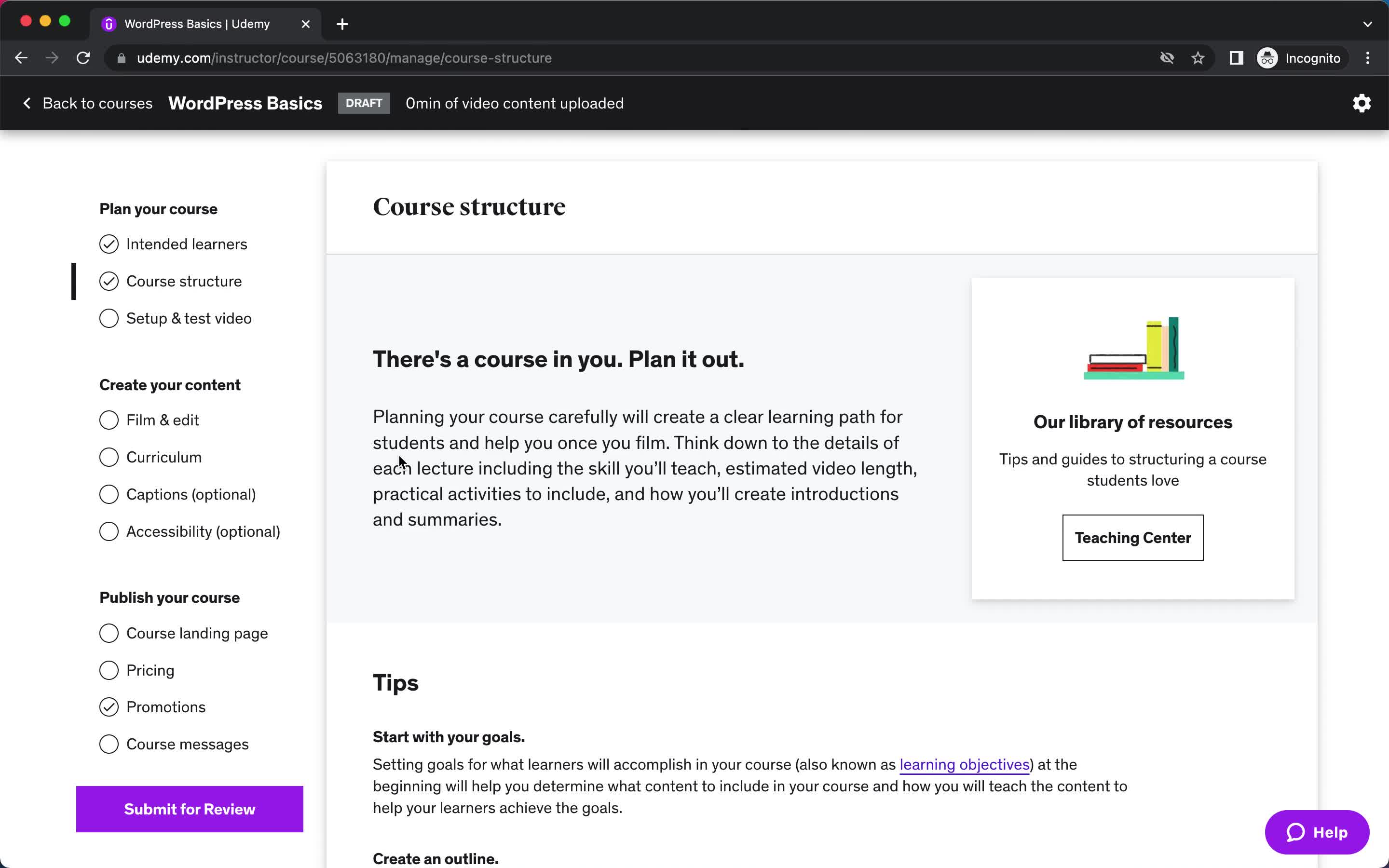This screenshot has height=868, width=1389.
Task: Expand the Course messages item
Action: [187, 743]
